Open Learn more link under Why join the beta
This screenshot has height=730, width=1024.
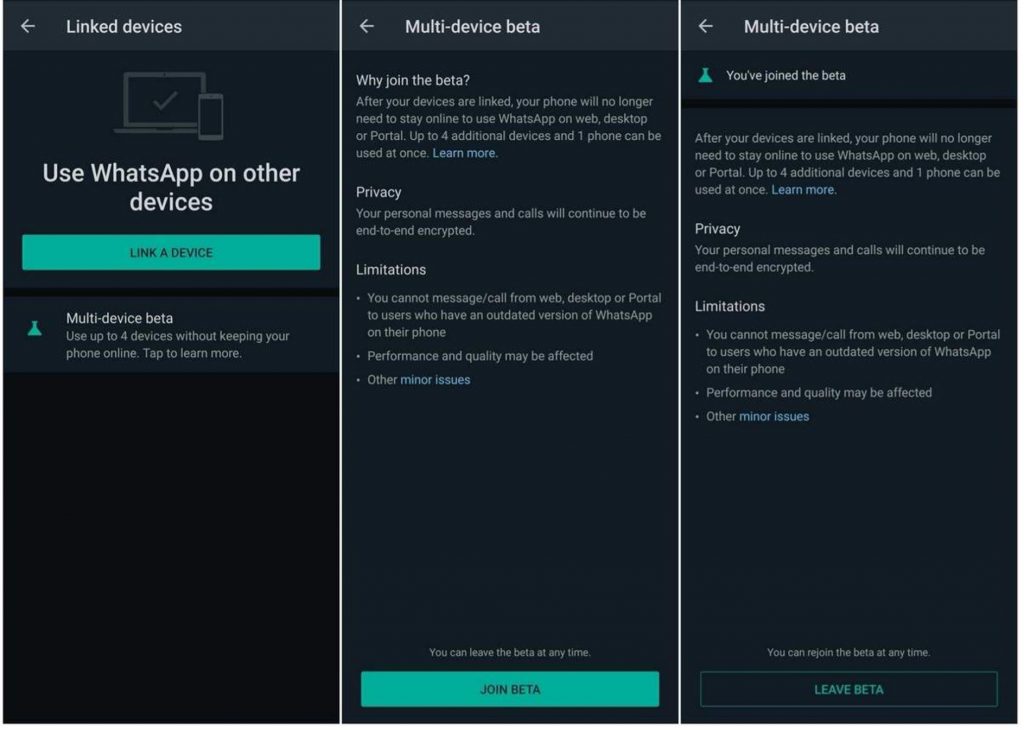464,153
